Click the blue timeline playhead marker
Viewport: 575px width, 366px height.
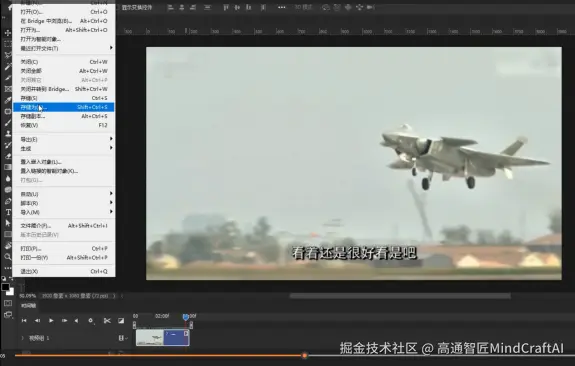186,316
